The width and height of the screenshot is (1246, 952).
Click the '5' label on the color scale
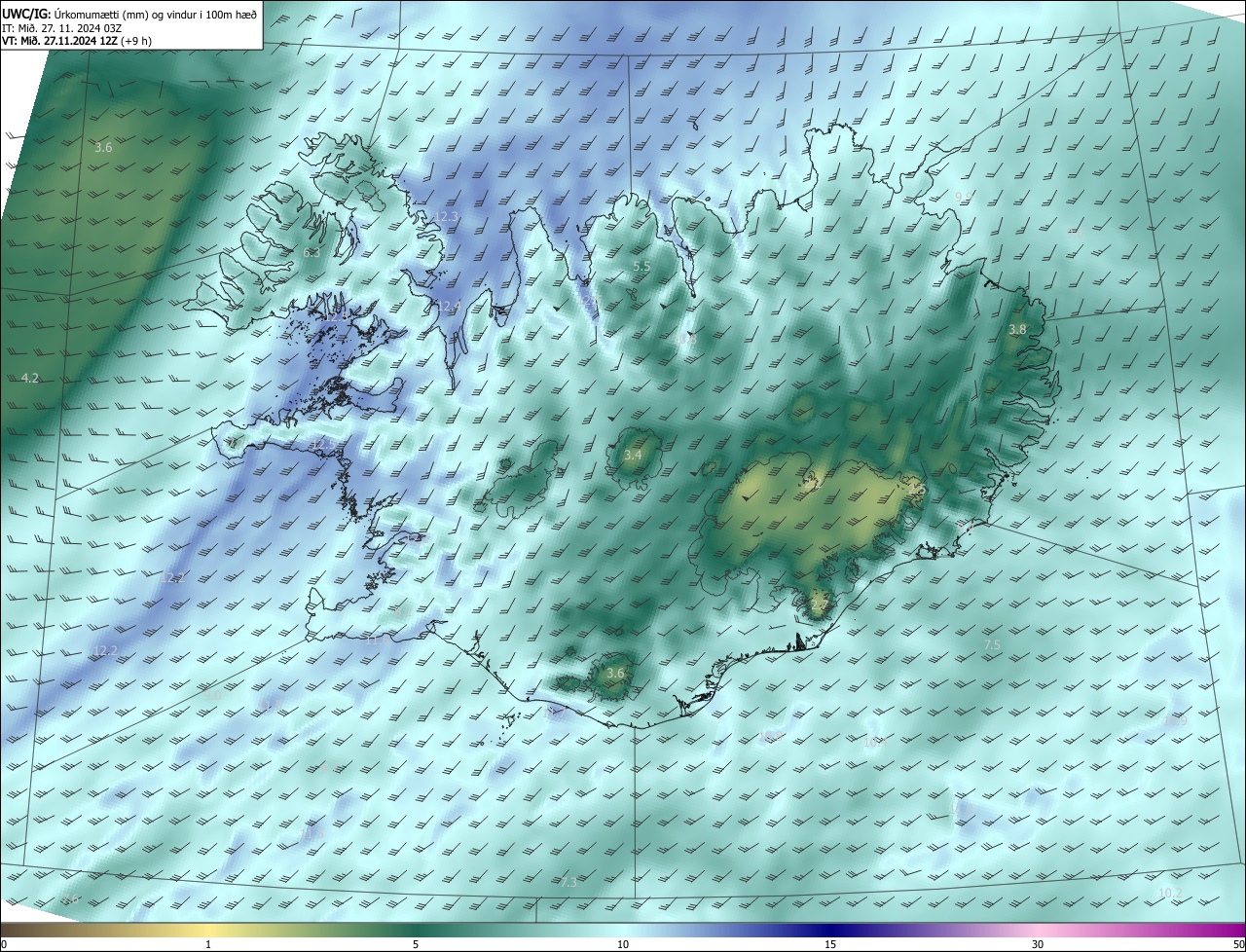click(416, 944)
